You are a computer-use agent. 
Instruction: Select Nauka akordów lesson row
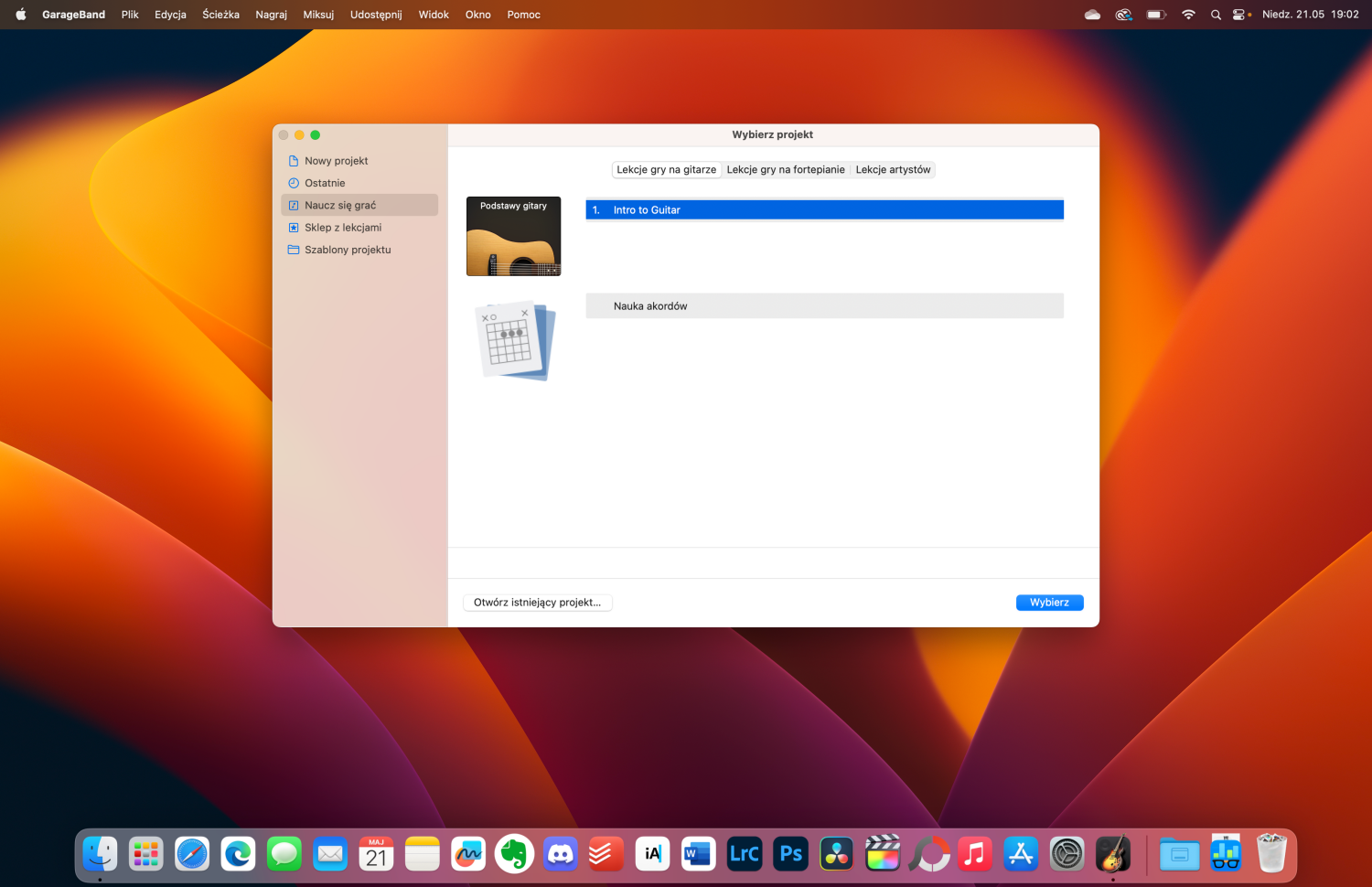point(823,306)
